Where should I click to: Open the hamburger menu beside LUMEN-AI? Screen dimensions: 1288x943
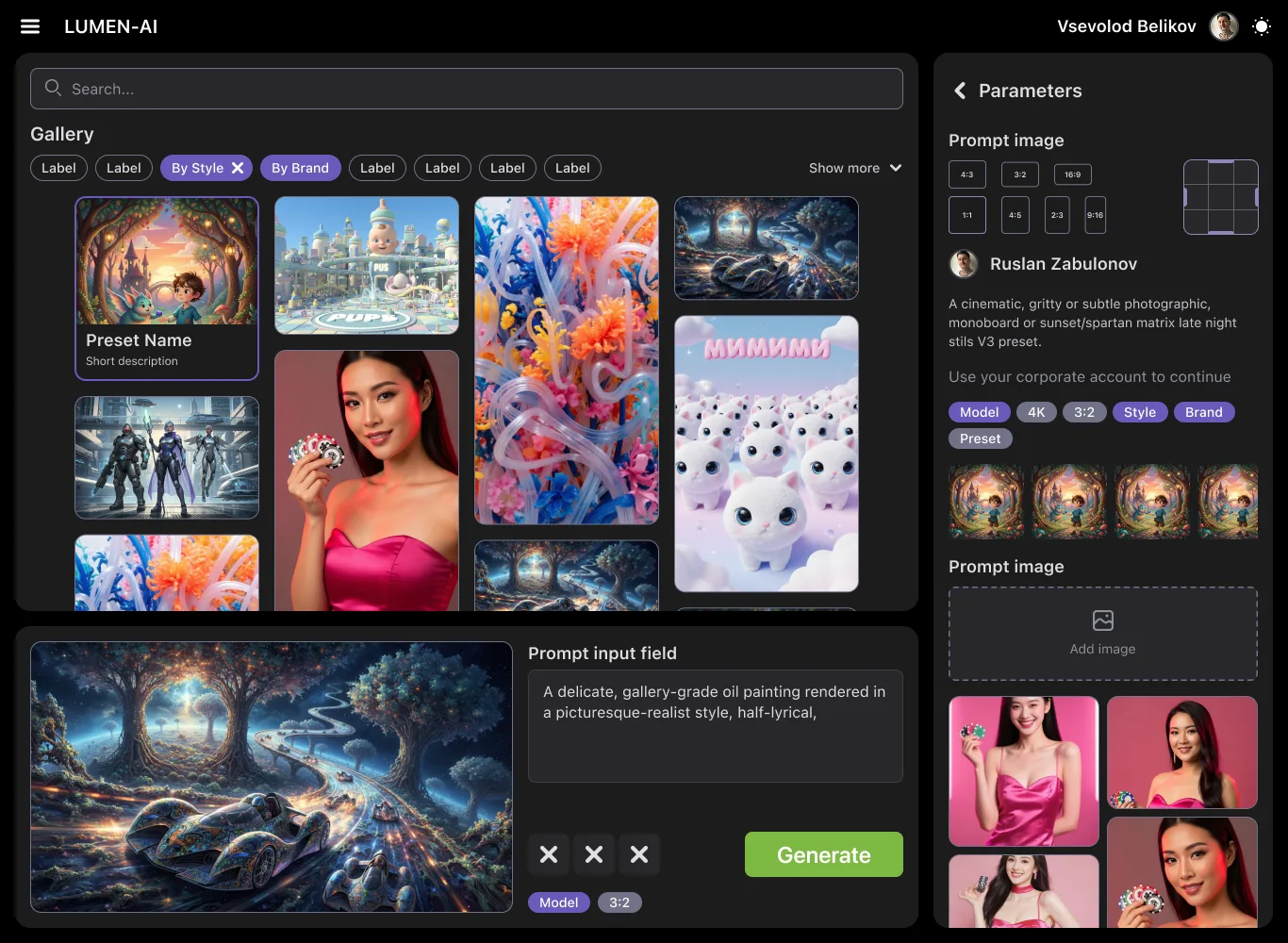pyautogui.click(x=30, y=26)
